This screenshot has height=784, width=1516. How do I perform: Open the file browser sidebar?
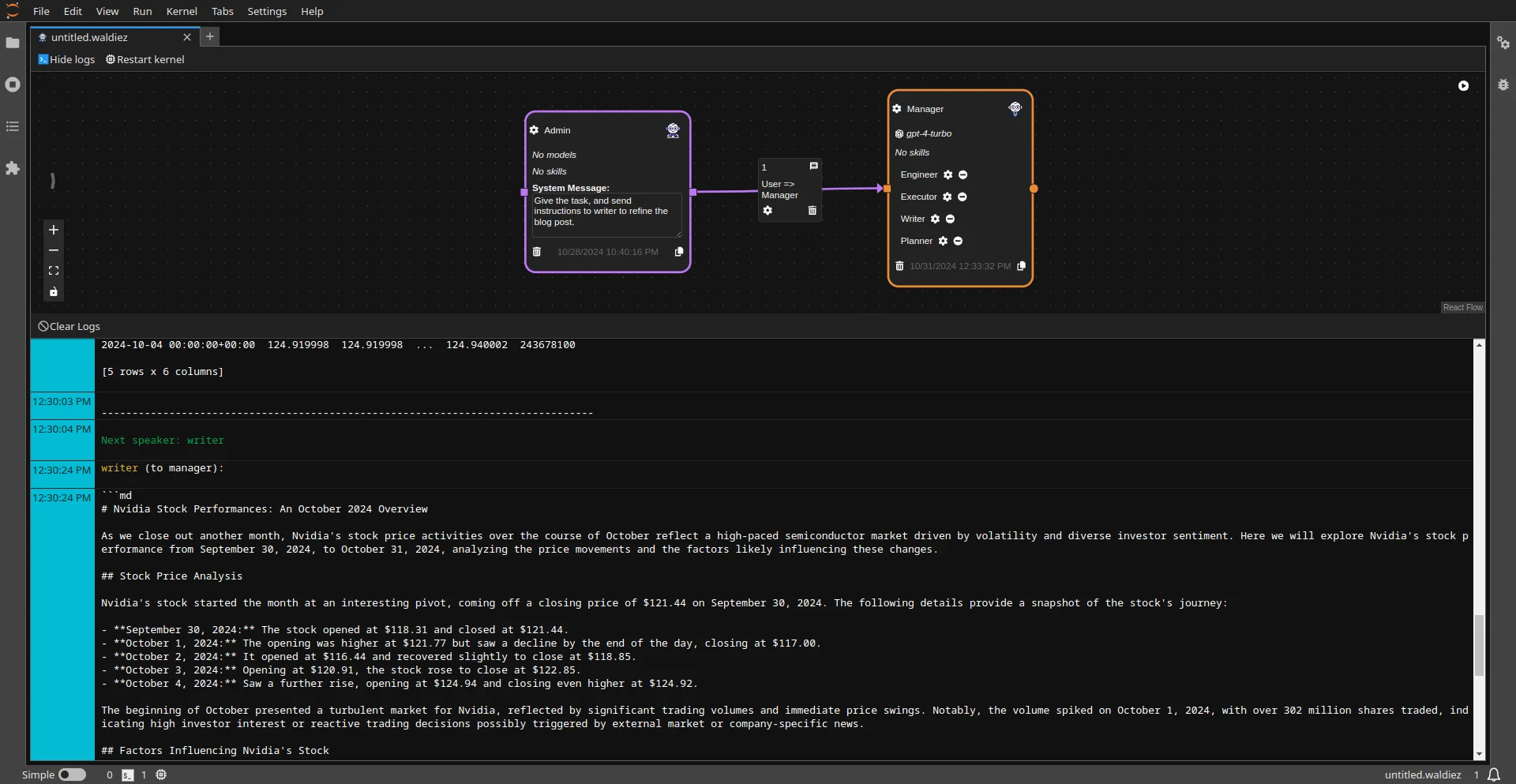pyautogui.click(x=13, y=43)
